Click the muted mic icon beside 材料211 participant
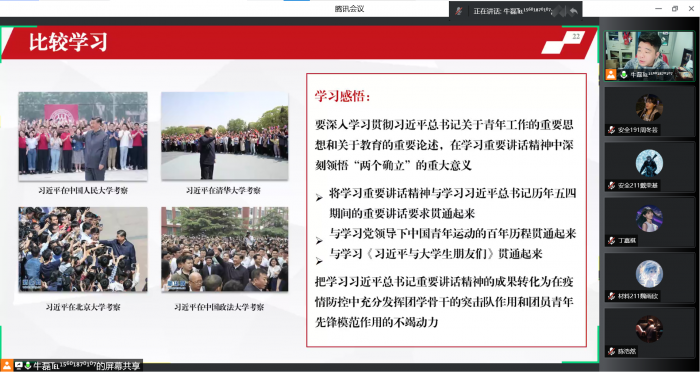Image resolution: width=700 pixels, height=372 pixels. [x=612, y=296]
